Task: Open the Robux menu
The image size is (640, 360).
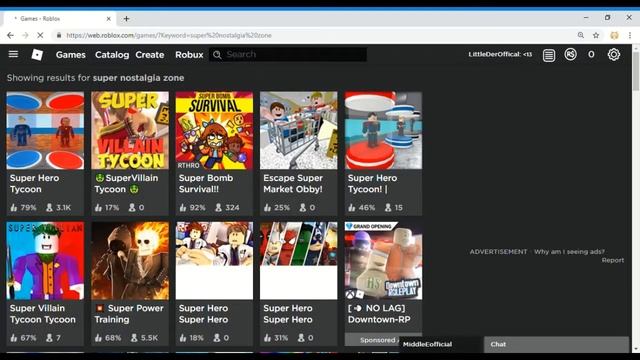Action: point(189,55)
